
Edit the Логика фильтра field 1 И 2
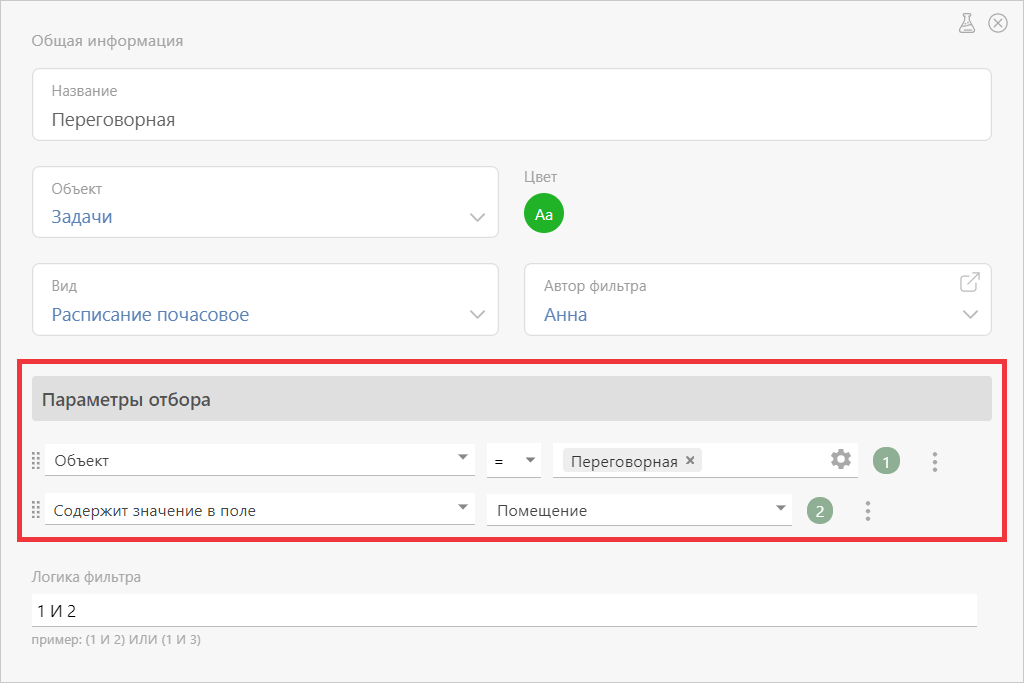click(x=504, y=611)
